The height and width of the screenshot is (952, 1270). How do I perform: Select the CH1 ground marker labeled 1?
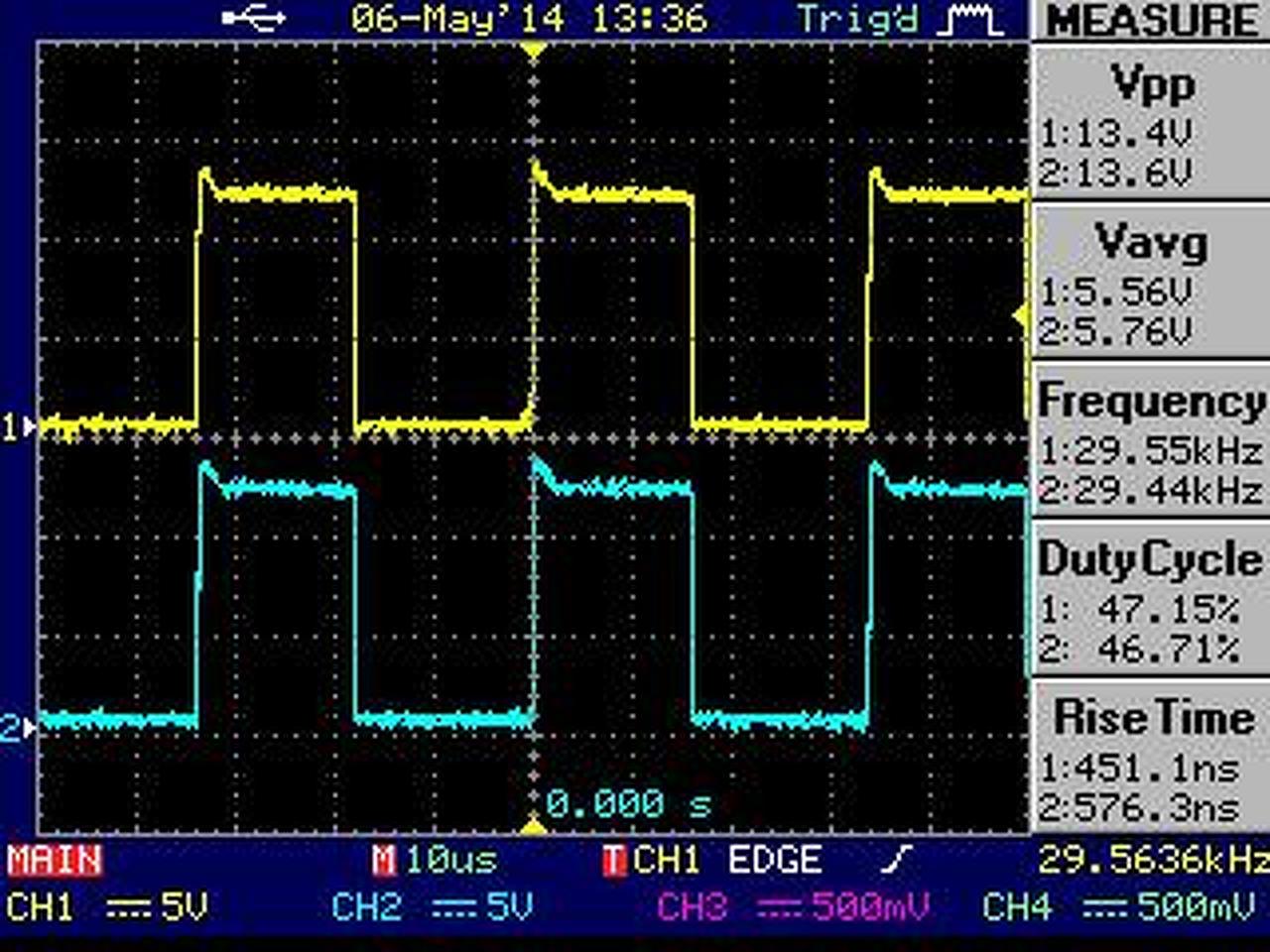pyautogui.click(x=18, y=427)
